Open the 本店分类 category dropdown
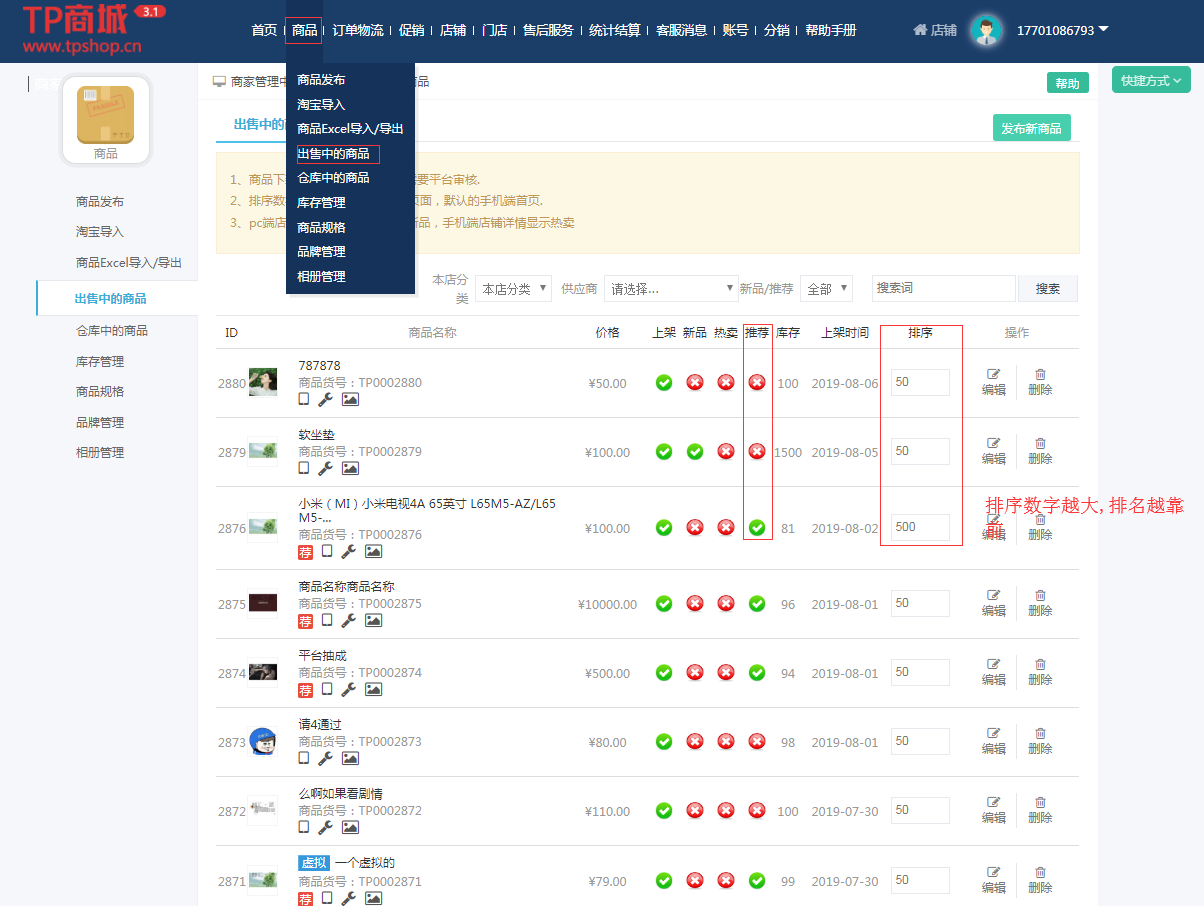Viewport: 1204px width, 906px height. point(513,289)
